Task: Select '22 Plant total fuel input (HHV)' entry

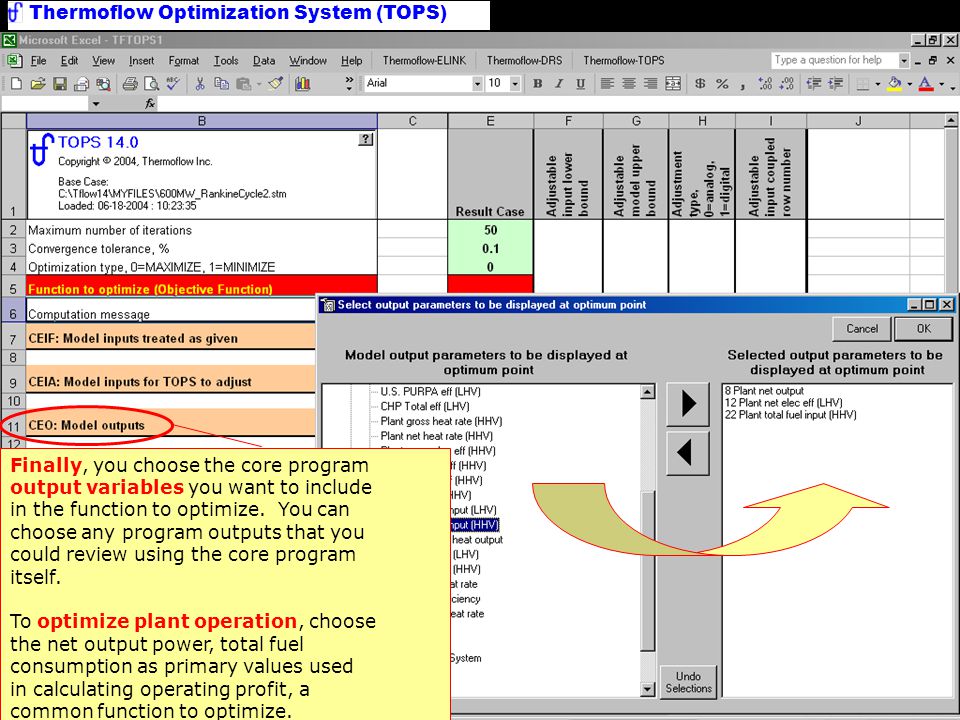Action: tap(790, 415)
